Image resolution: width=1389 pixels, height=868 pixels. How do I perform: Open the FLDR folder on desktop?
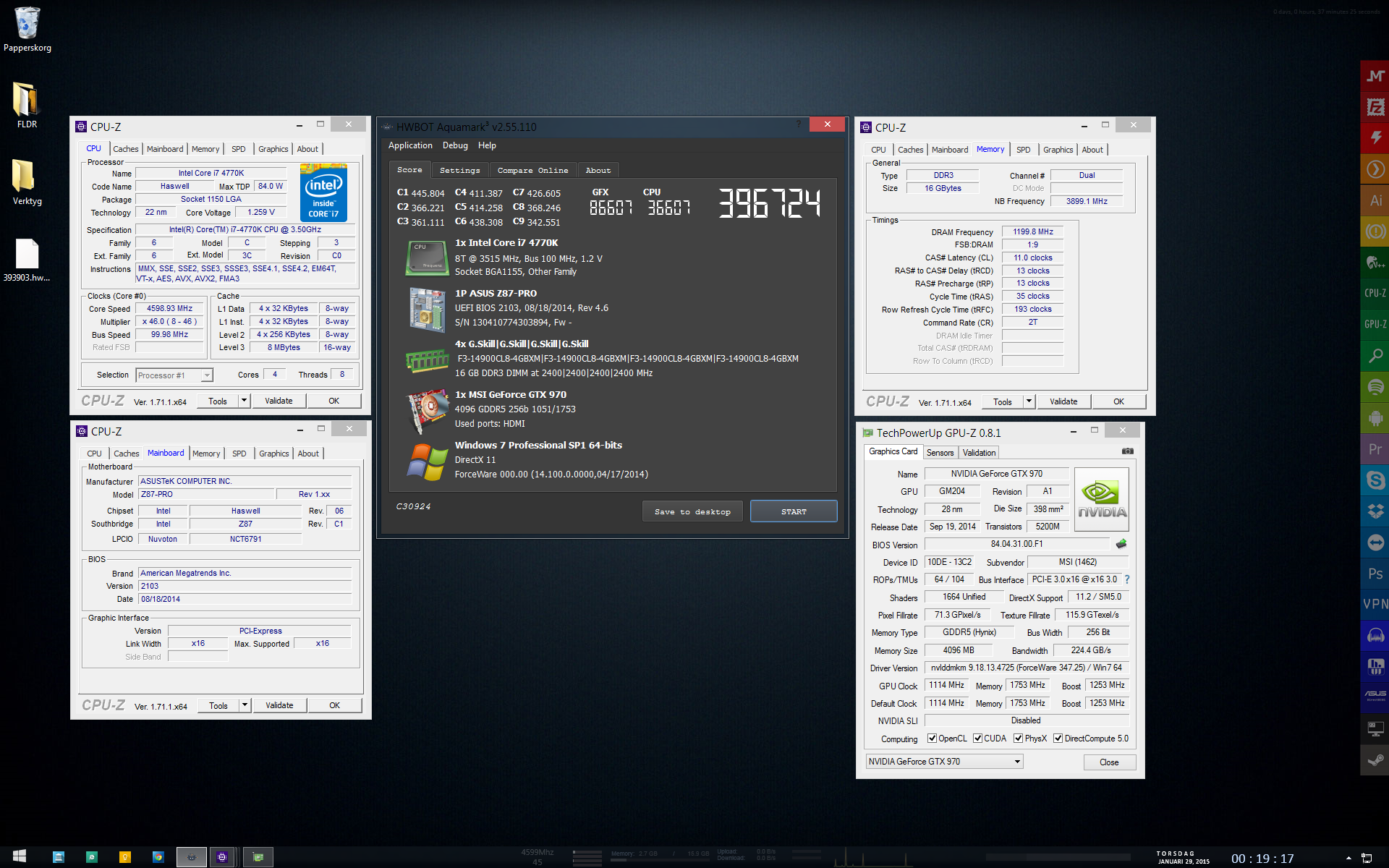coord(27,106)
